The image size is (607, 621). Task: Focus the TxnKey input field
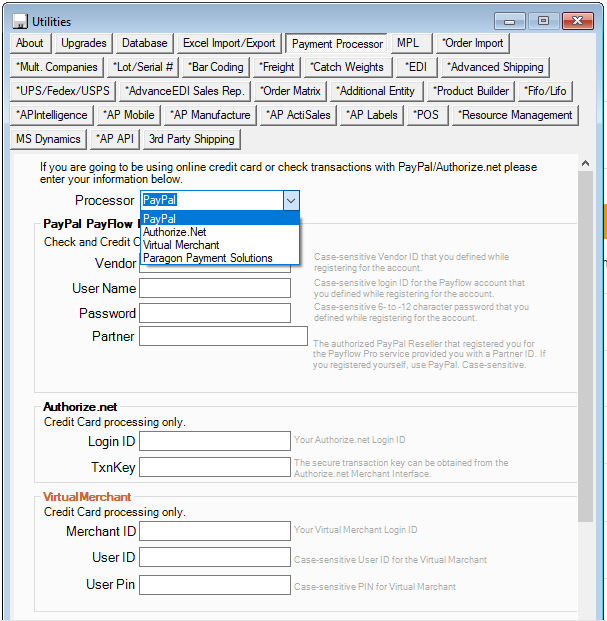[214, 467]
